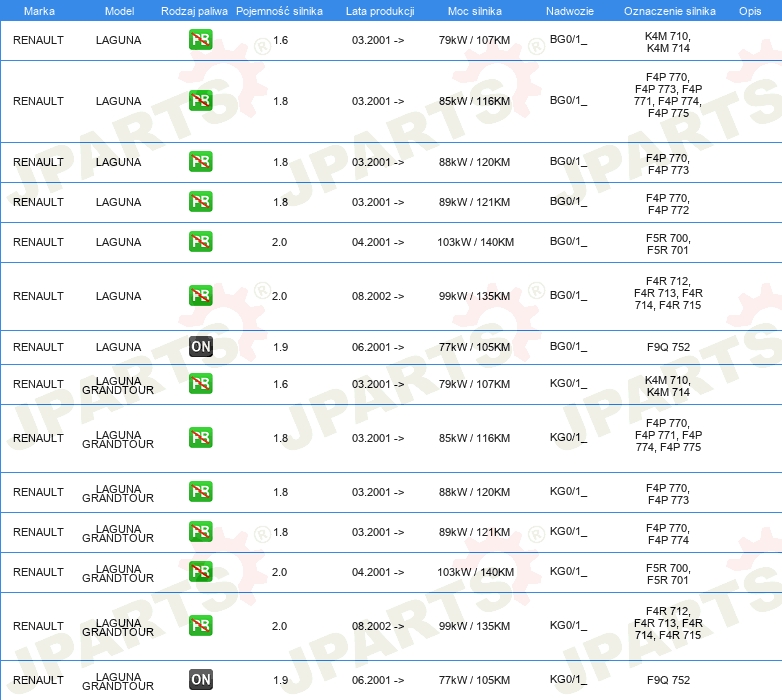Click the diesel ON icon for Laguna 1.9 hatchback

click(x=200, y=347)
